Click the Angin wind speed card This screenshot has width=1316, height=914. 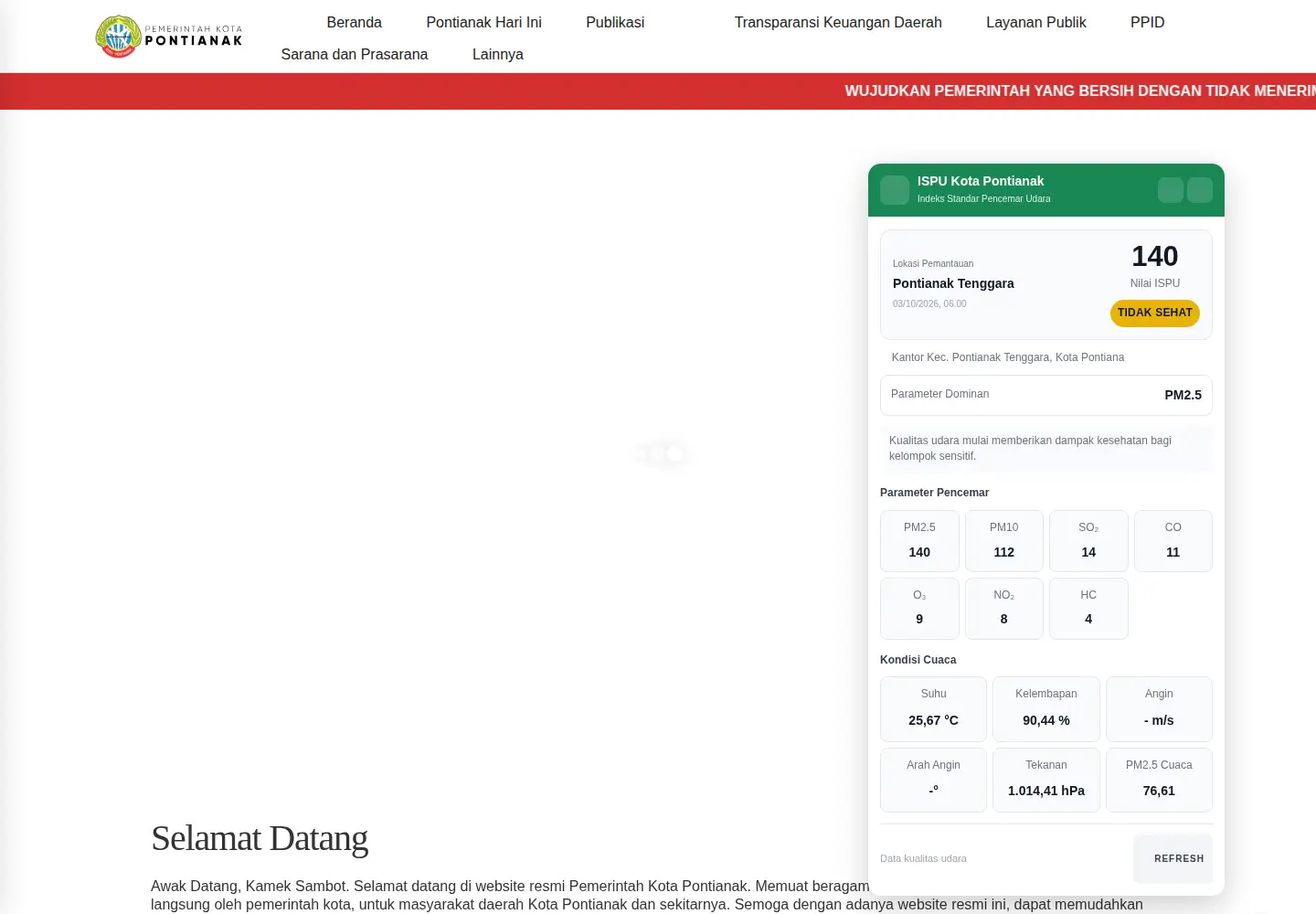[x=1159, y=709]
